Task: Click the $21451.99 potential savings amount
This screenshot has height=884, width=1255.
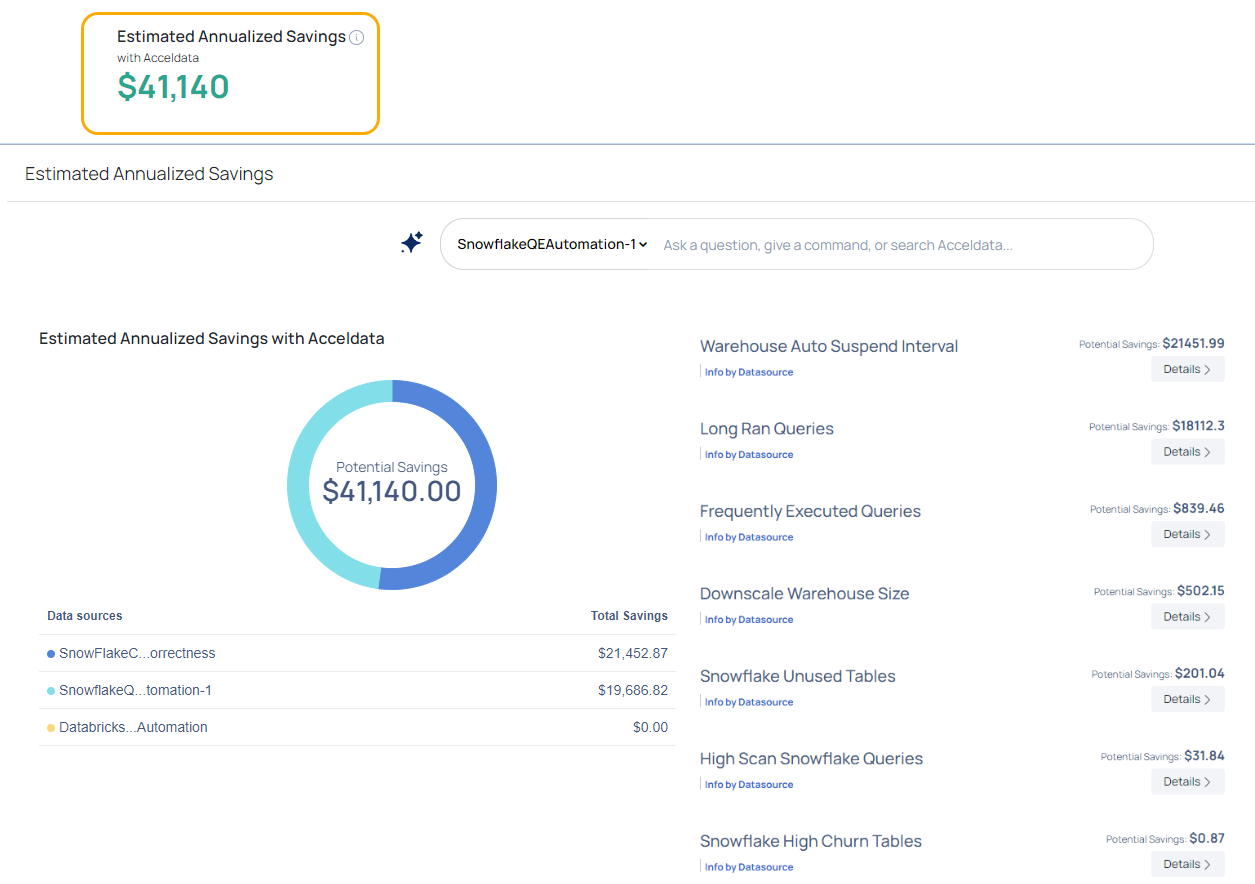Action: pyautogui.click(x=1193, y=343)
